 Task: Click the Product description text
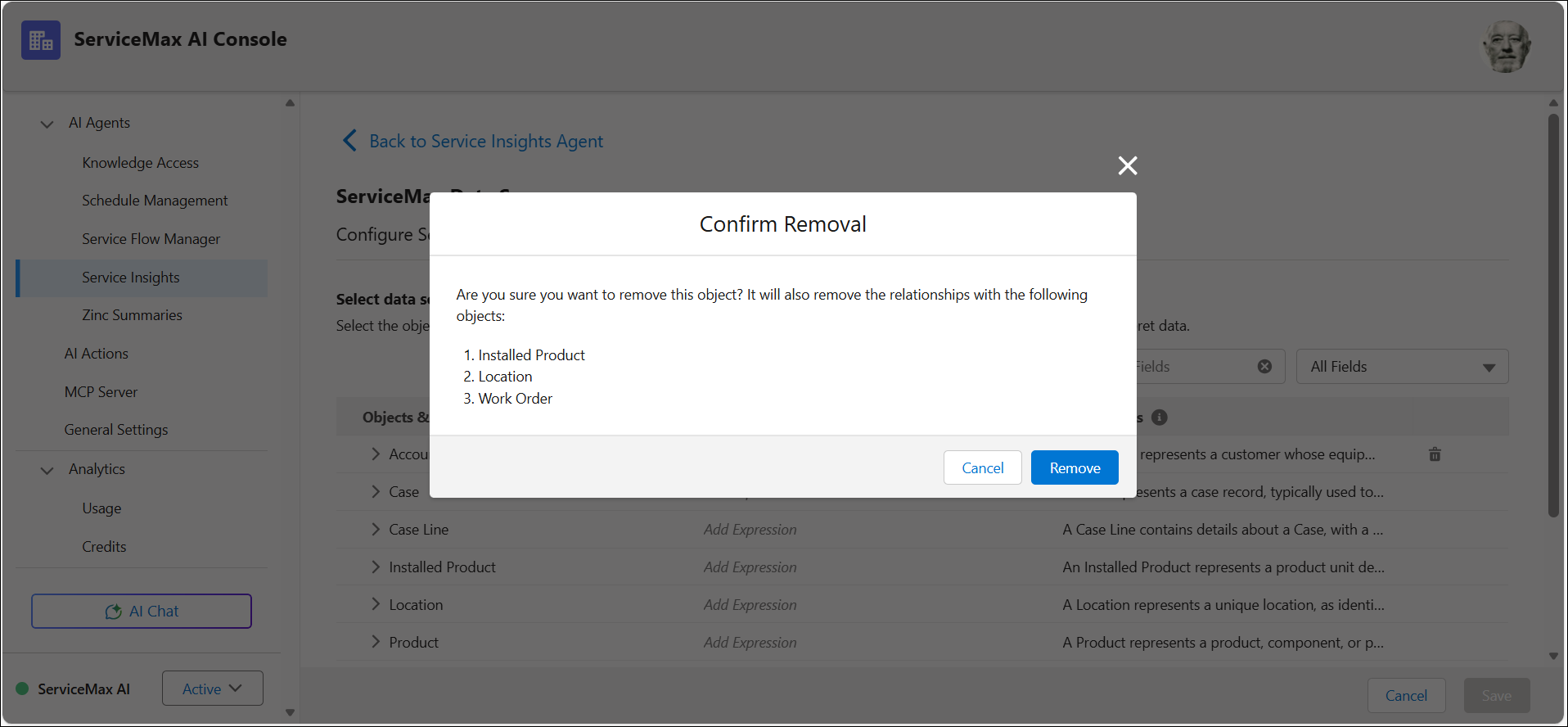click(1223, 643)
